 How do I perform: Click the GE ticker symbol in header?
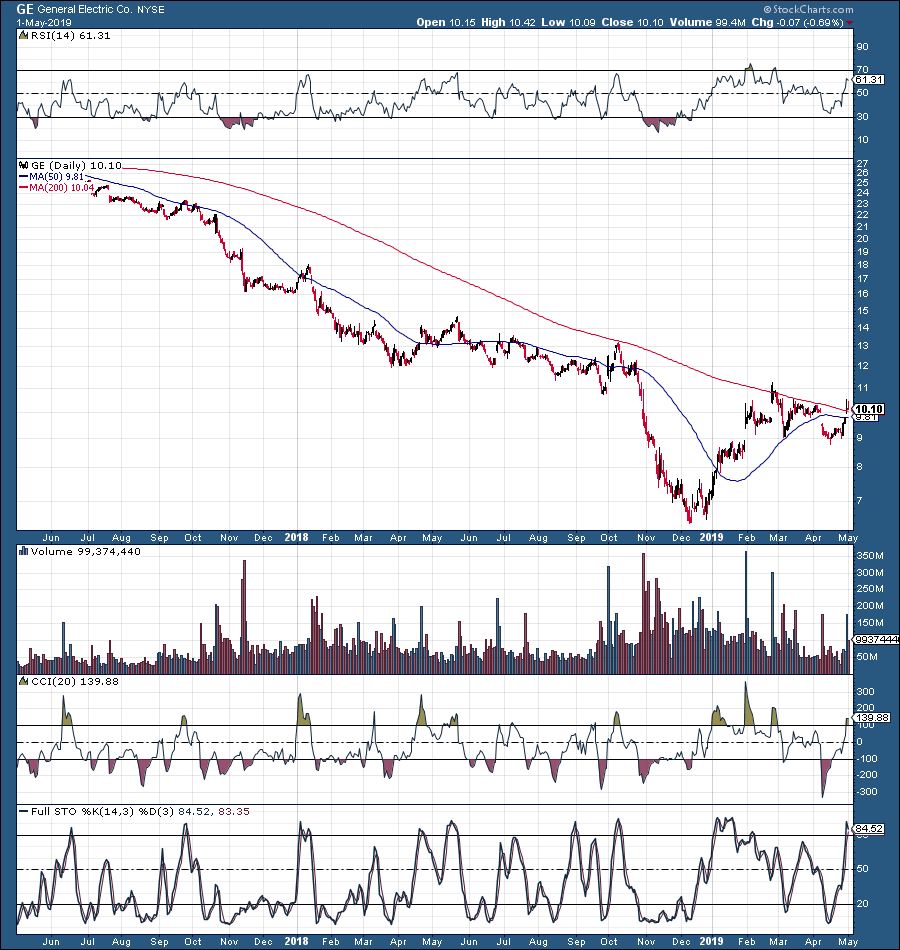[25, 9]
